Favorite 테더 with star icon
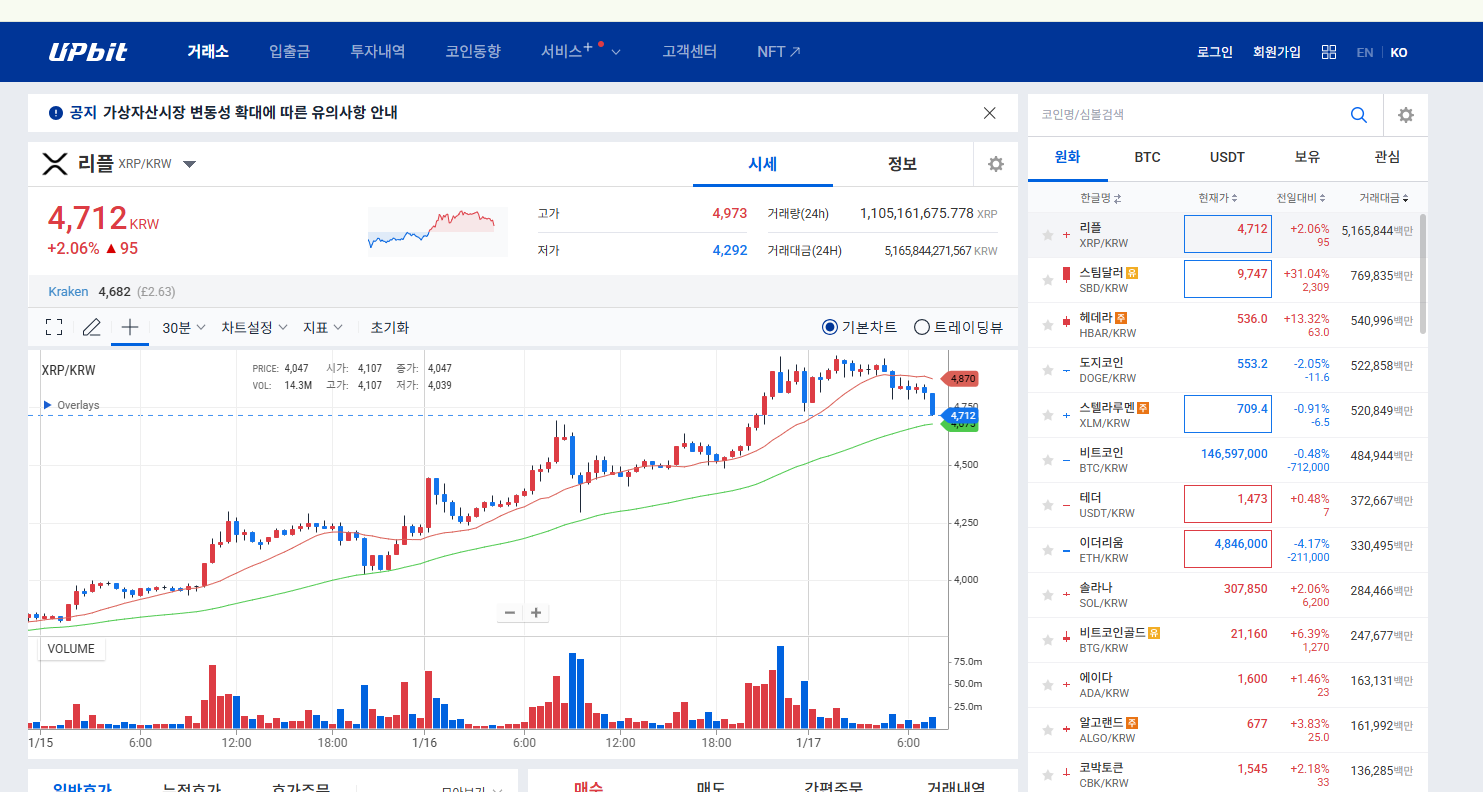Viewport: 1483px width, 792px height. [x=1048, y=505]
